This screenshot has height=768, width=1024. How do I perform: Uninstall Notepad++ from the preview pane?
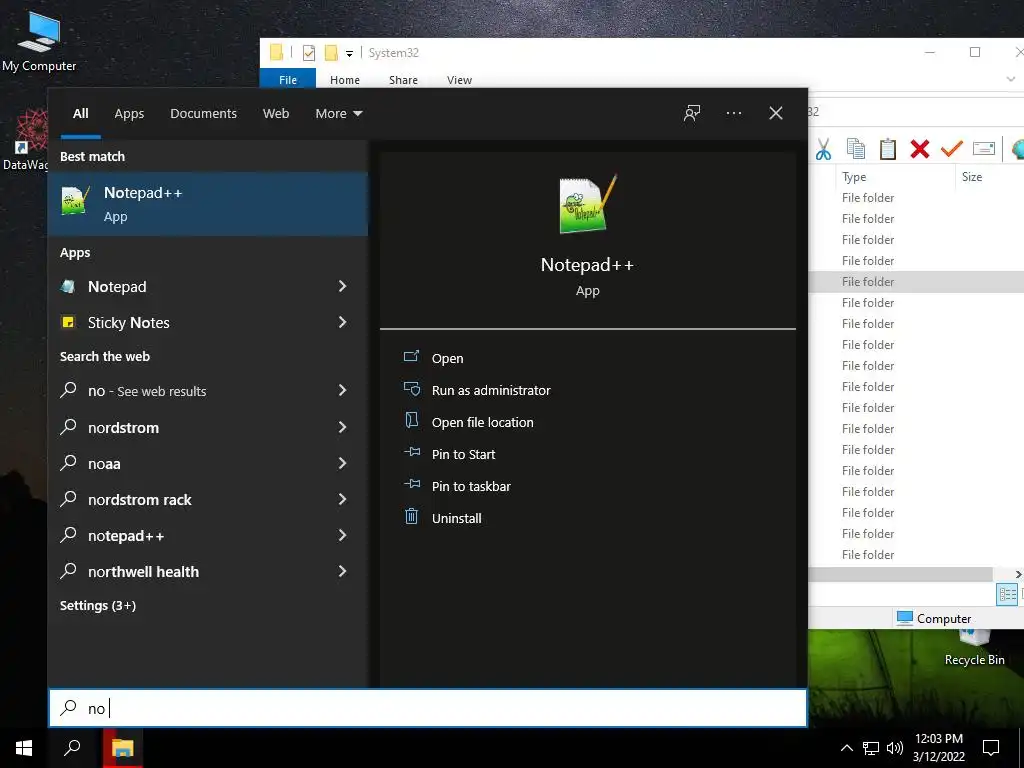[456, 519]
